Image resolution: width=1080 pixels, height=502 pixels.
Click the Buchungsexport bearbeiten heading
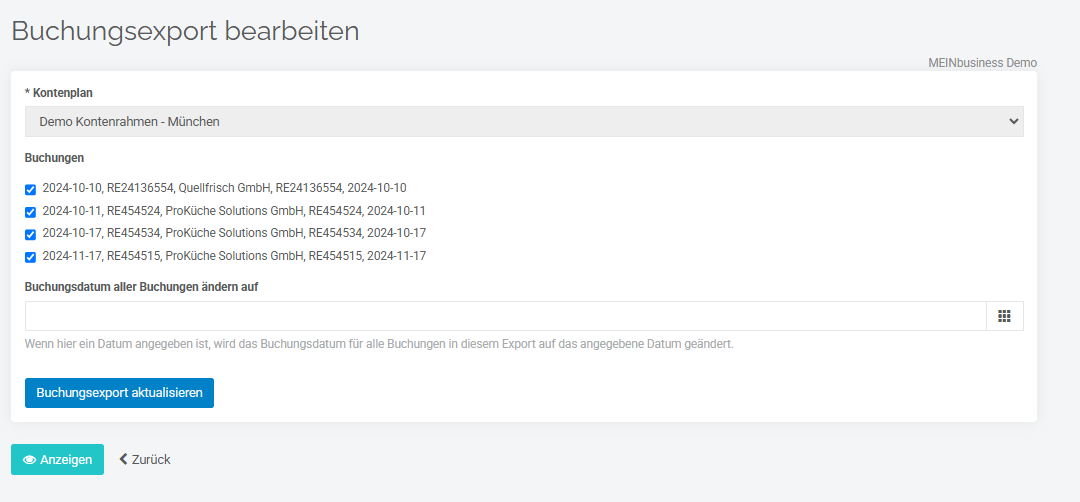pyautogui.click(x=185, y=31)
